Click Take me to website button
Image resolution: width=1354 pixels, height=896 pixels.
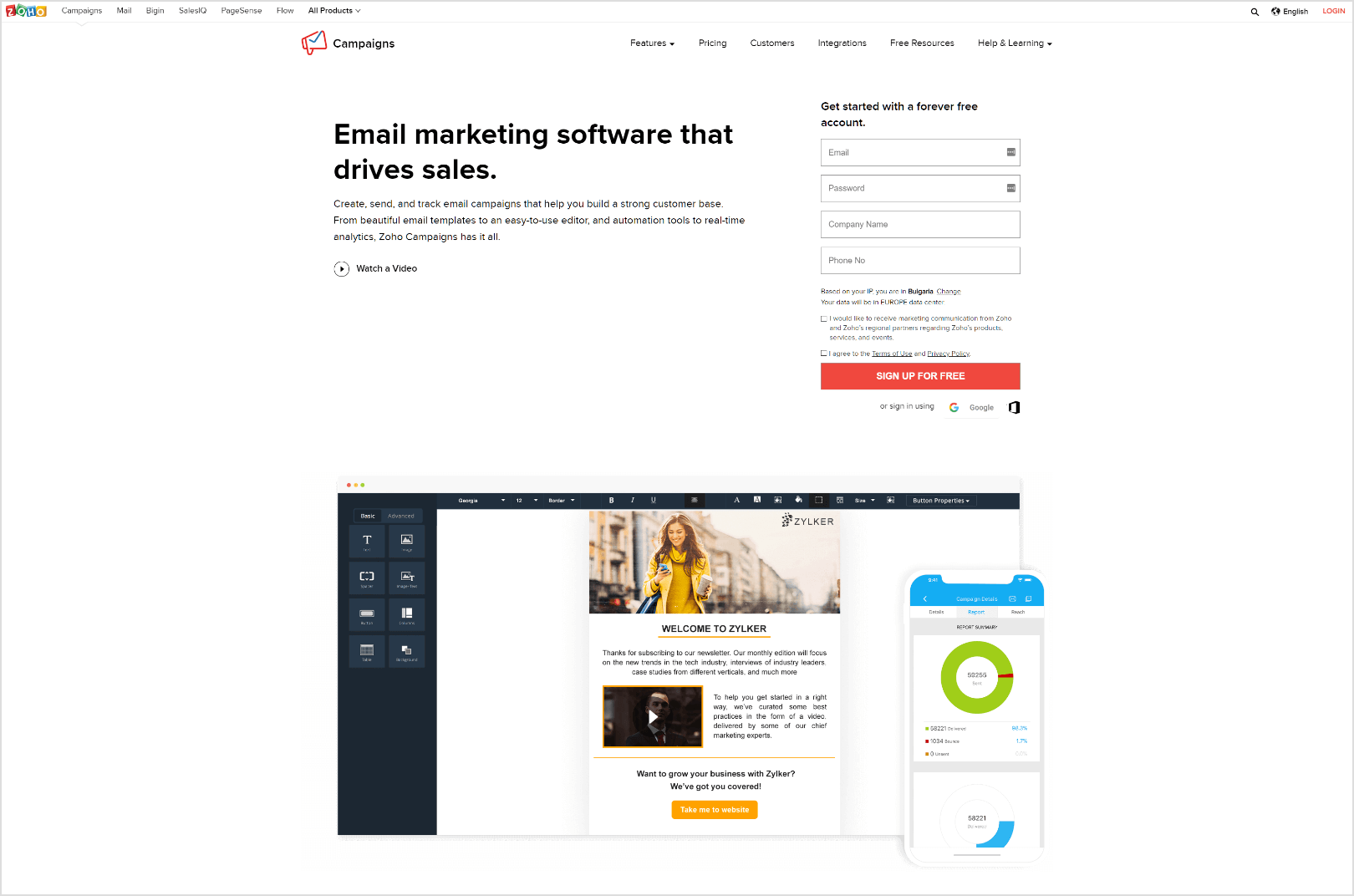(715, 810)
